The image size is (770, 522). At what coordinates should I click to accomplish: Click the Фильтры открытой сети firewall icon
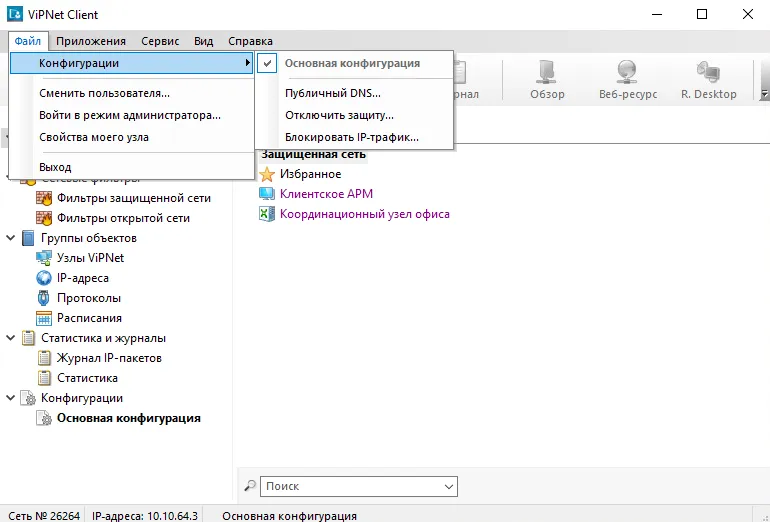tap(44, 218)
